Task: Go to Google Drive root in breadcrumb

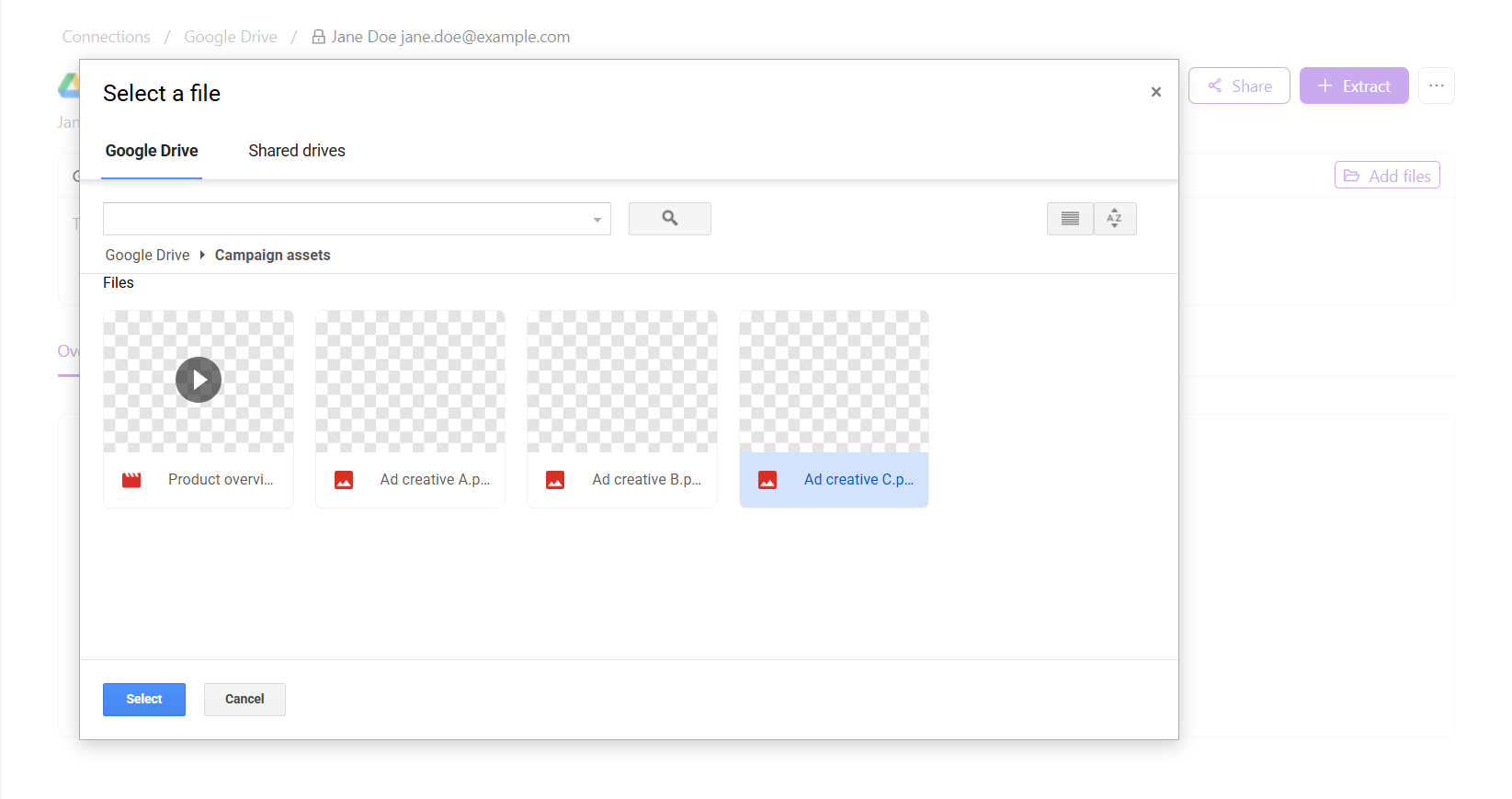Action: tap(147, 256)
